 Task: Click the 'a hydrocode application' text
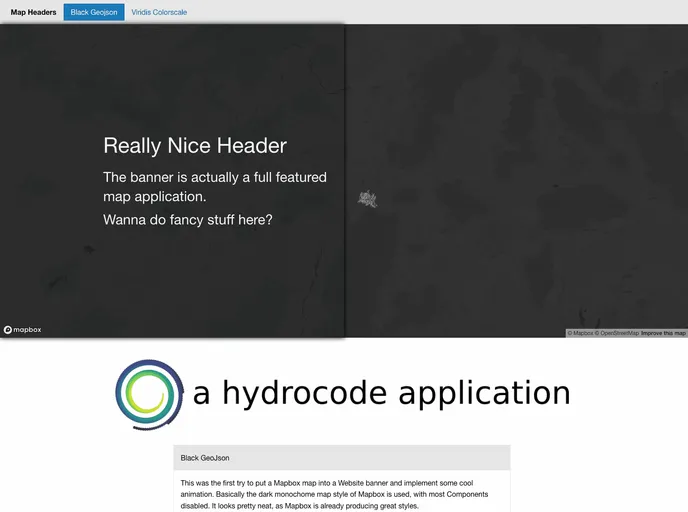[382, 393]
